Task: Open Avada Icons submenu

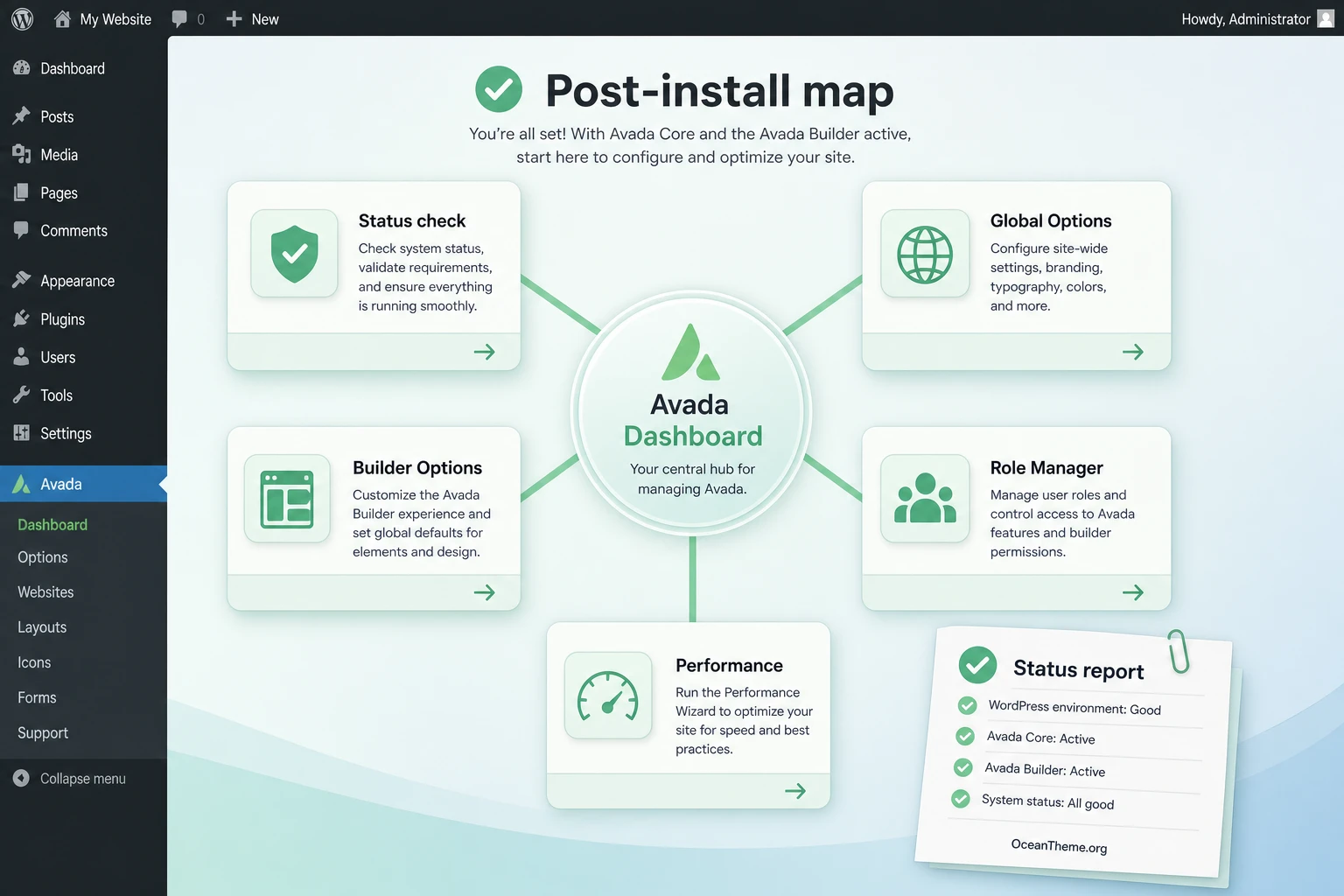Action: point(34,662)
